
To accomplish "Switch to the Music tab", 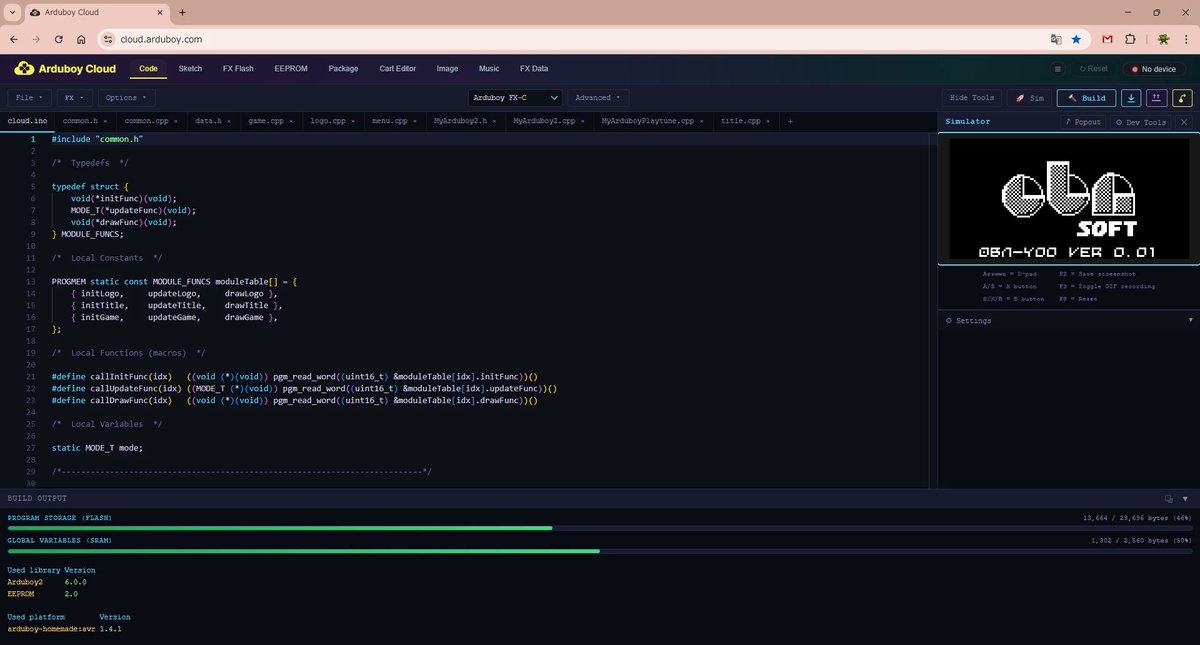I will pyautogui.click(x=489, y=69).
